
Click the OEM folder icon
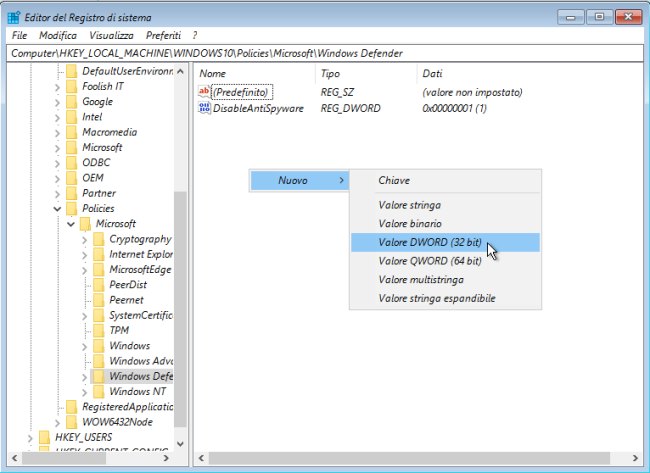pos(71,178)
